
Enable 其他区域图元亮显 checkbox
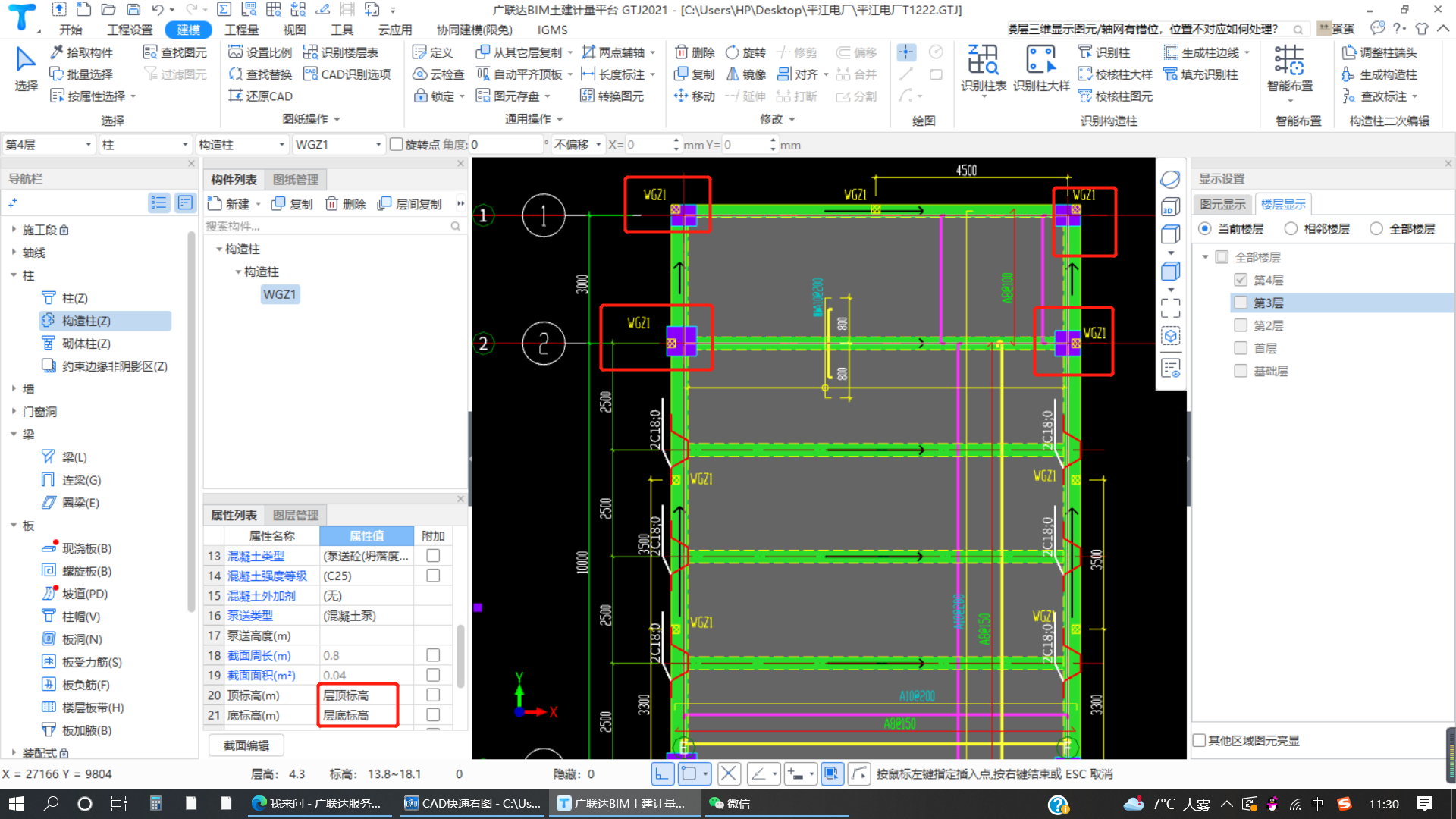[1199, 740]
